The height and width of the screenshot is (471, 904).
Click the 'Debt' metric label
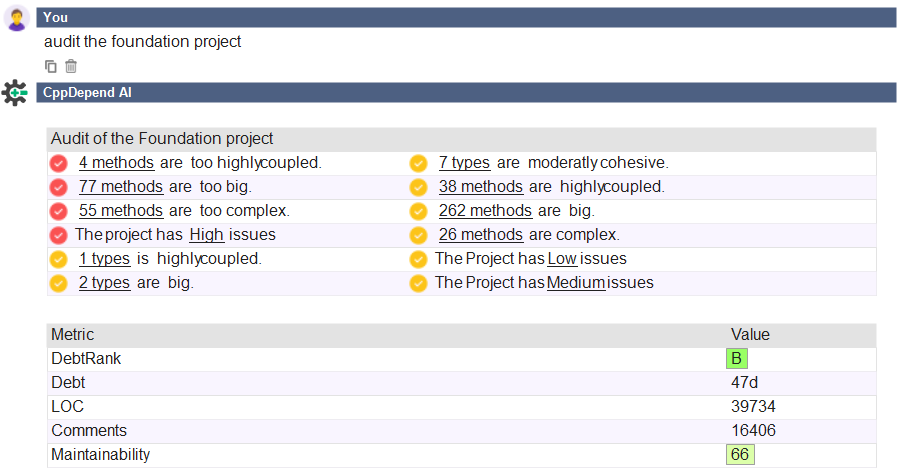[68, 382]
